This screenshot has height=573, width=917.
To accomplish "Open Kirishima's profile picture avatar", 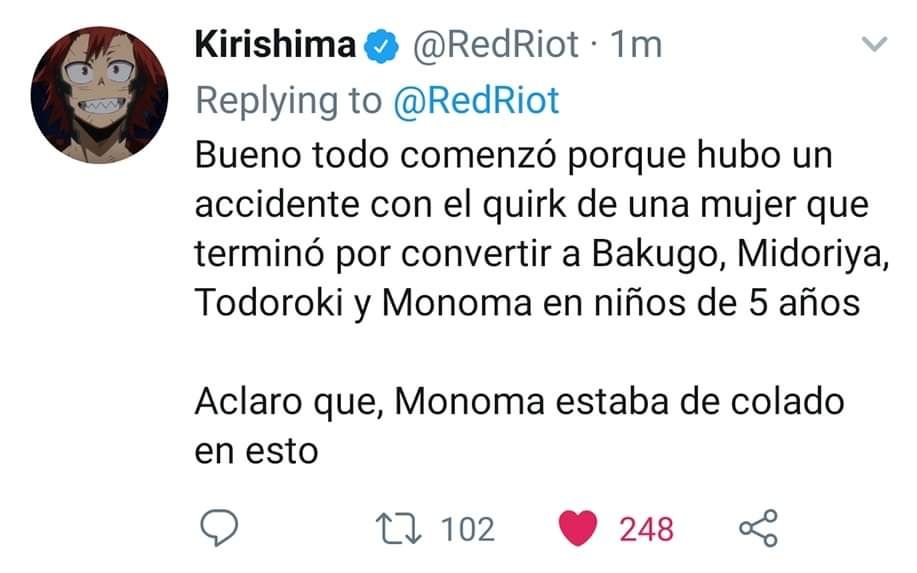I will (99, 95).
